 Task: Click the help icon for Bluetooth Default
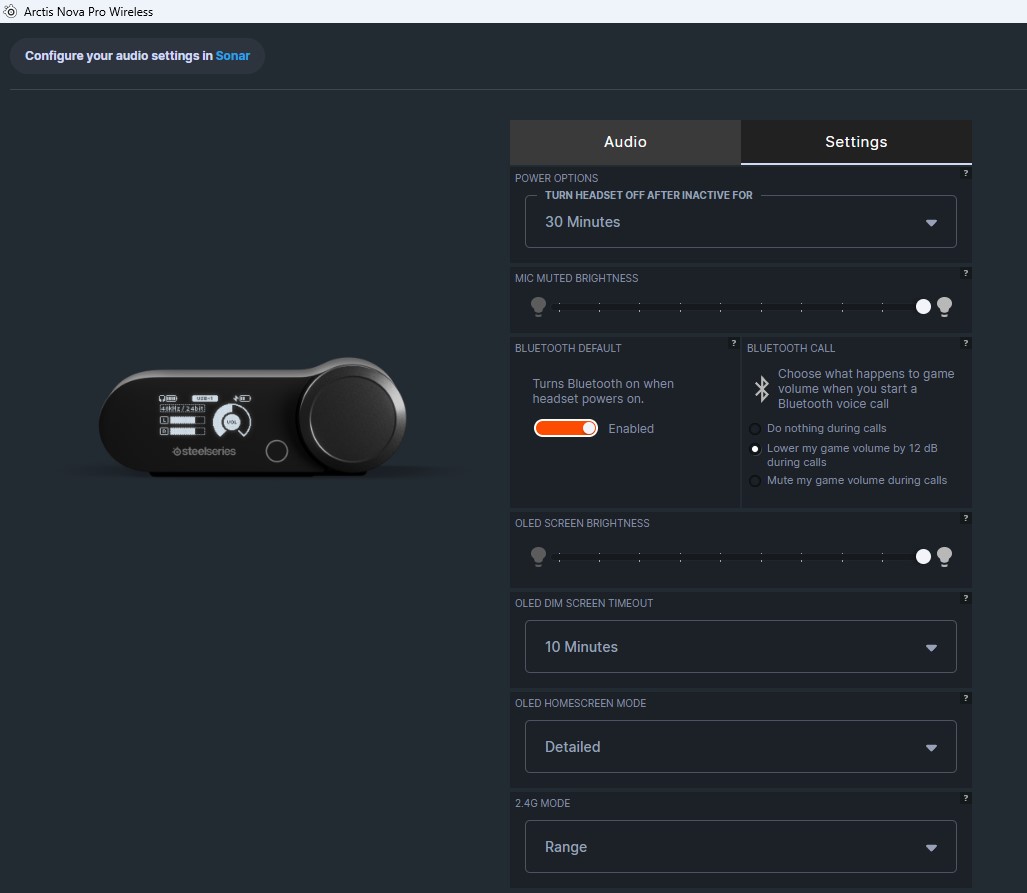coord(733,344)
